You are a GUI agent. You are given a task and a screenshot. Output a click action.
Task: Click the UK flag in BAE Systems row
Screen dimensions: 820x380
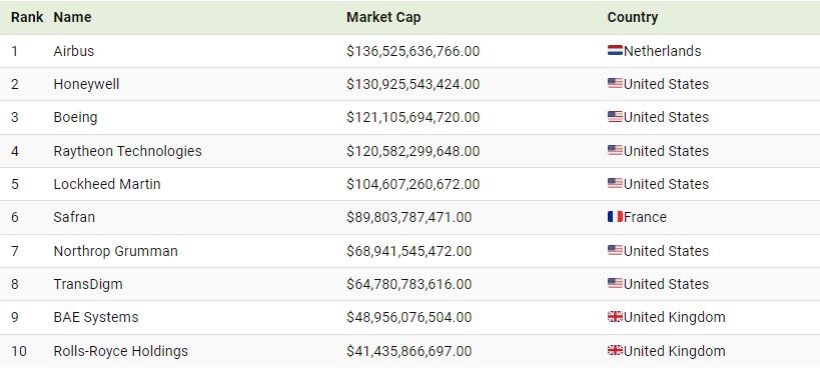pos(615,317)
